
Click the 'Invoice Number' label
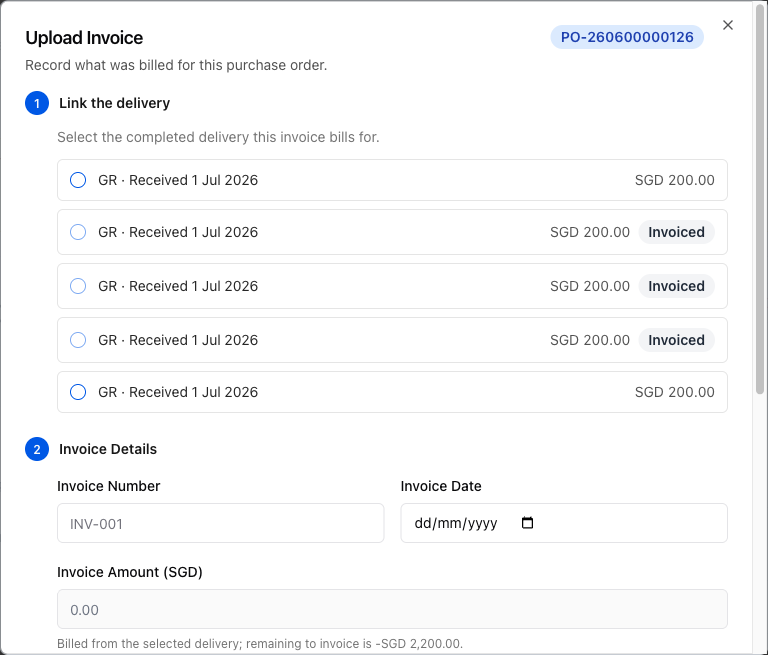click(109, 486)
